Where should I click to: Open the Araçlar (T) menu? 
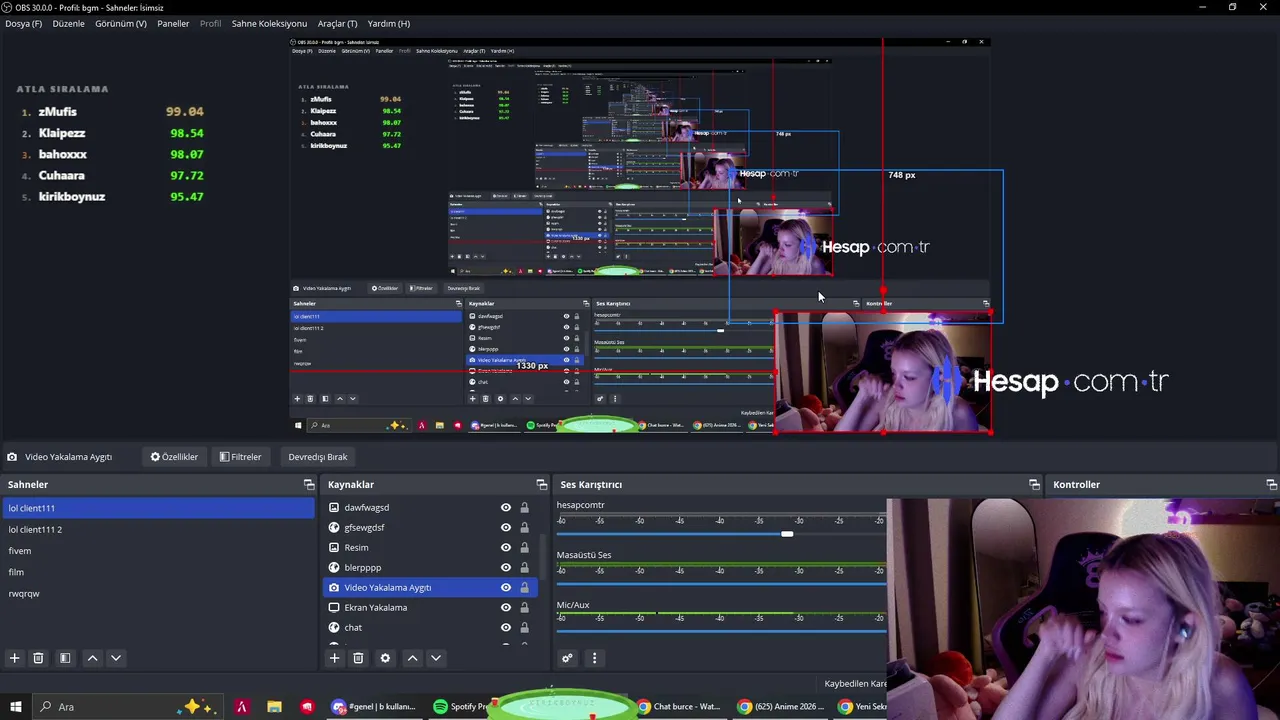click(337, 23)
